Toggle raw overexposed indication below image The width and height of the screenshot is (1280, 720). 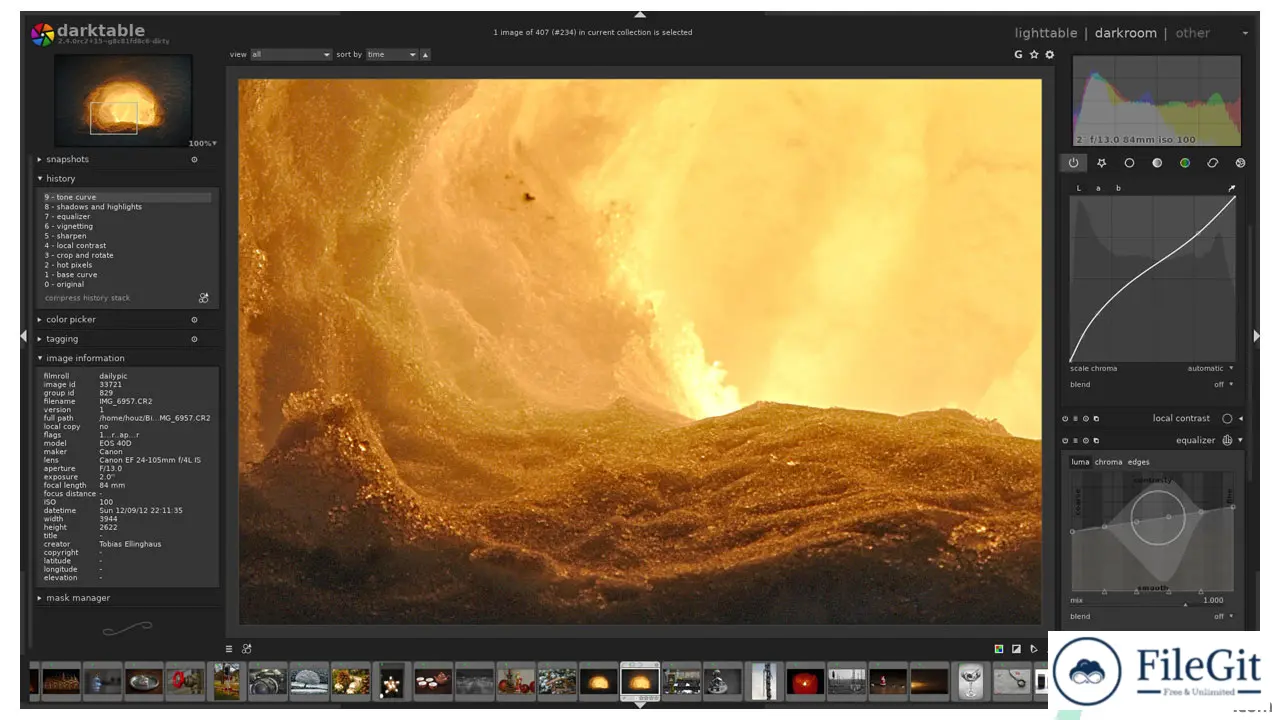click(999, 649)
